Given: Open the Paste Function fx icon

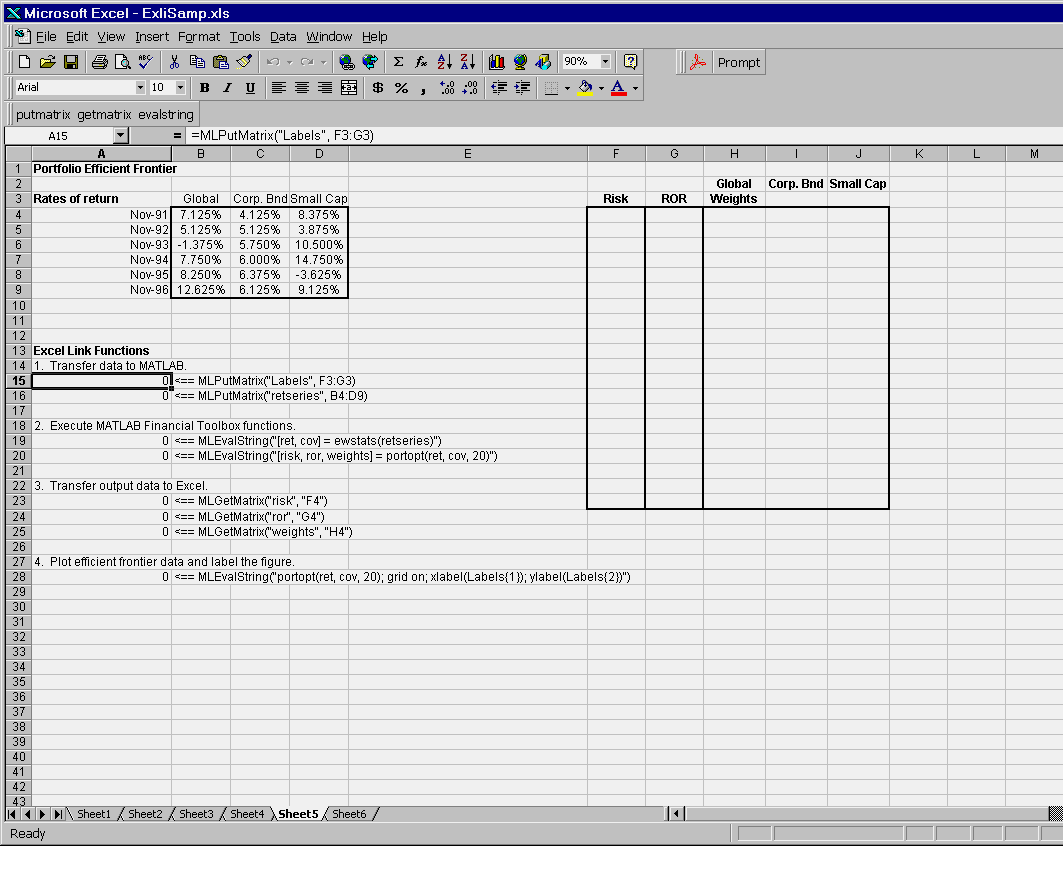Looking at the screenshot, I should pos(421,62).
